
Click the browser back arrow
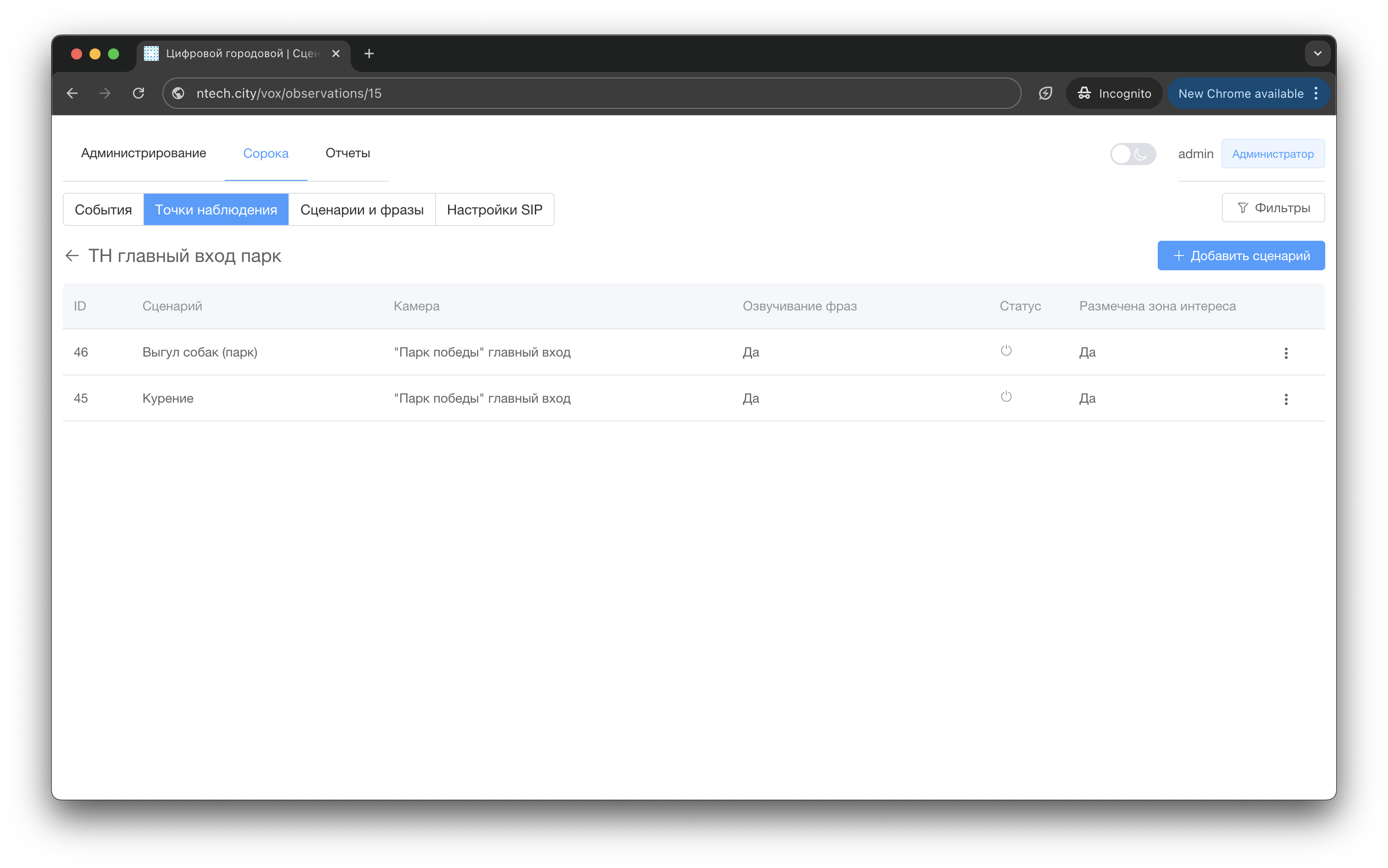pos(72,93)
